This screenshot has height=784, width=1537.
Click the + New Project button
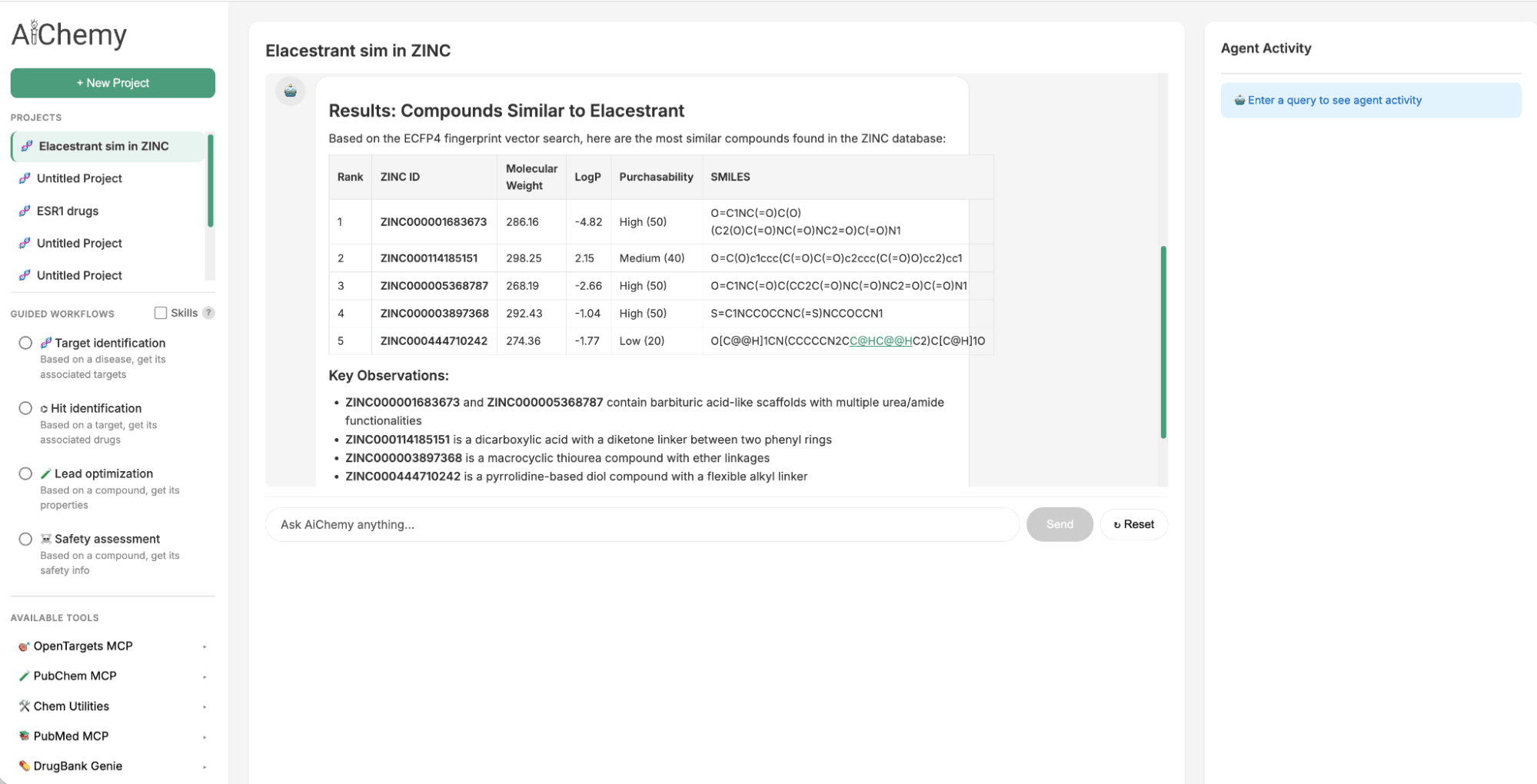112,82
